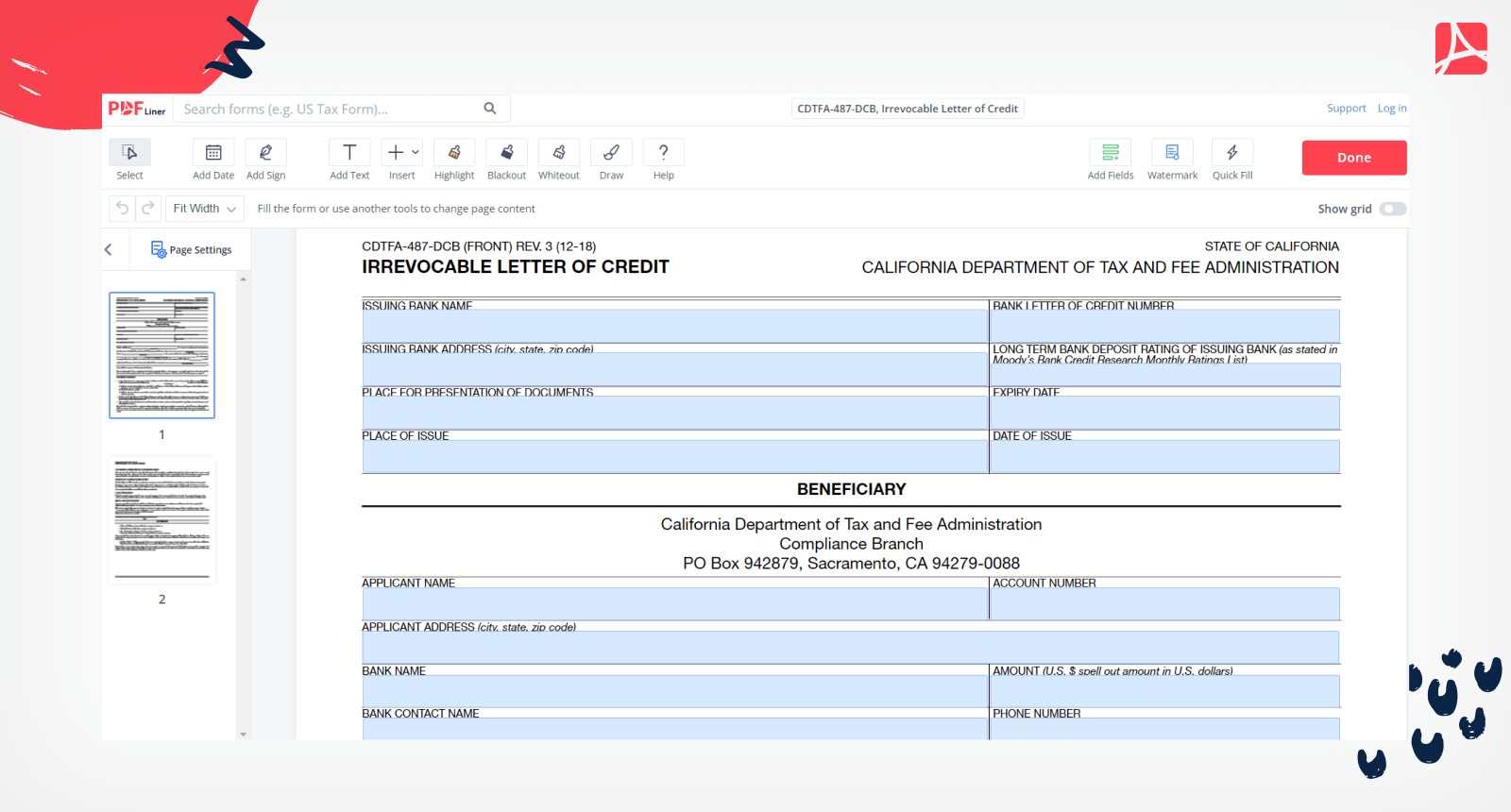Toggle the Show grid switch
Viewport: 1511px width, 812px height.
click(1393, 209)
